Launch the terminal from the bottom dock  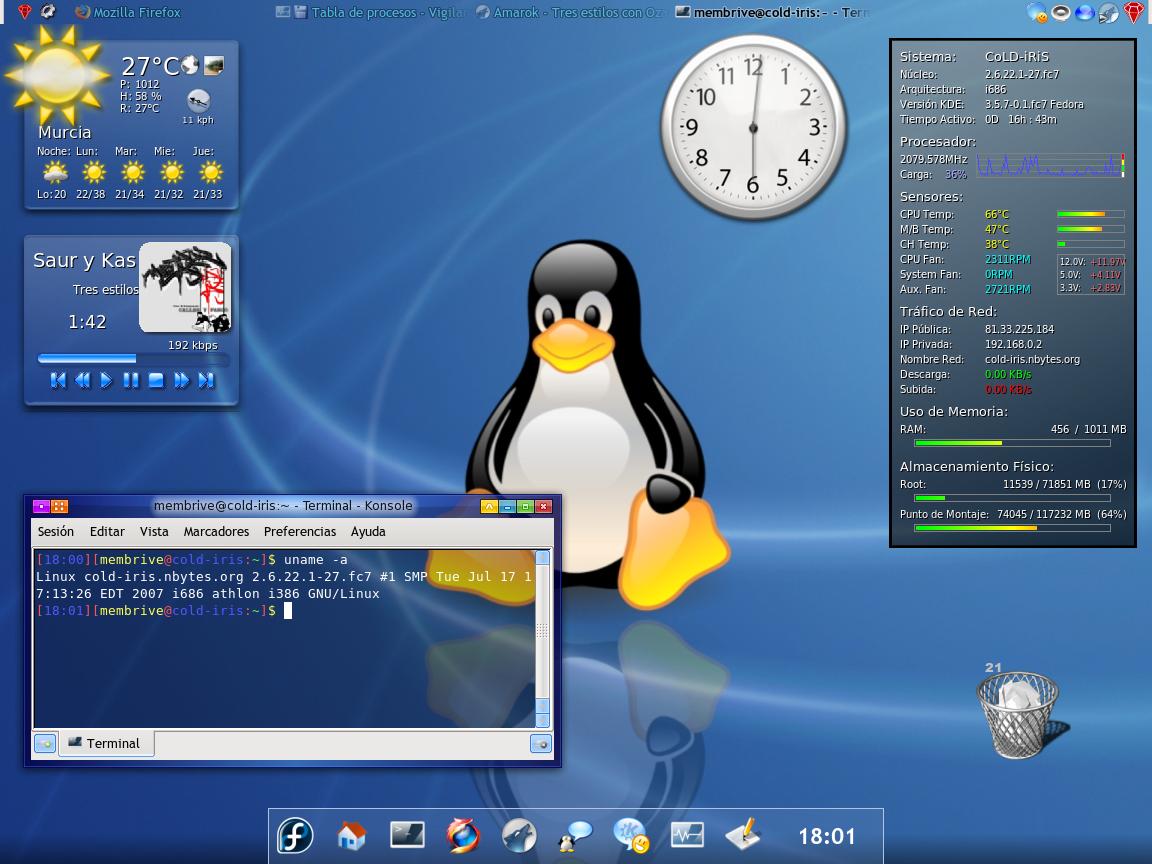coord(407,835)
